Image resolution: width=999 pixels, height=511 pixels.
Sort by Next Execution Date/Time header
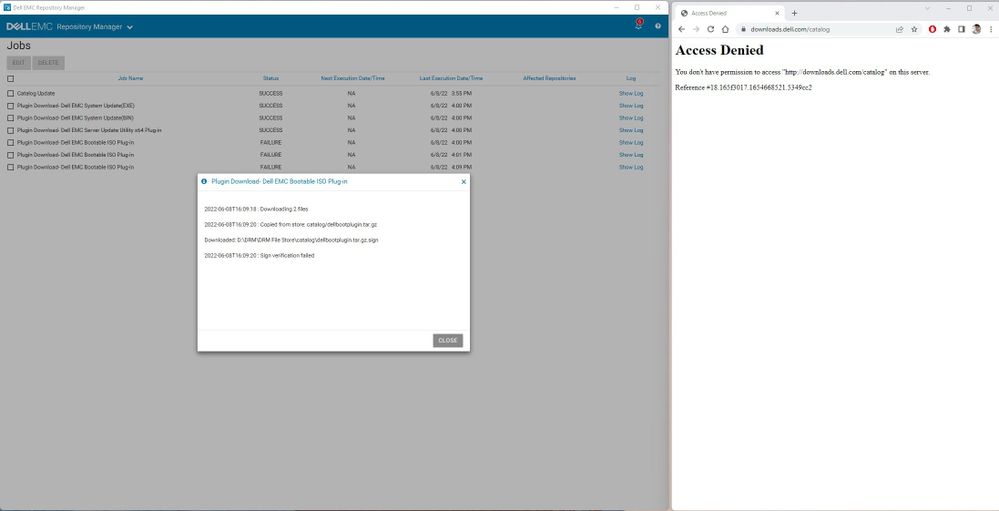(352, 78)
